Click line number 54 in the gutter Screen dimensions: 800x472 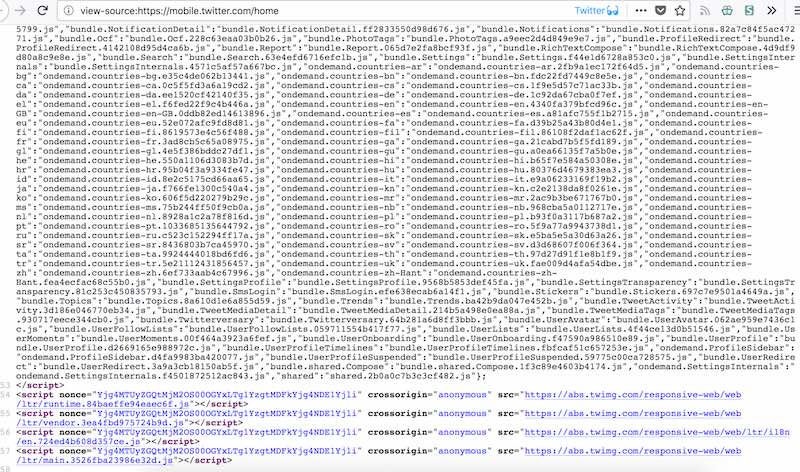5,394
